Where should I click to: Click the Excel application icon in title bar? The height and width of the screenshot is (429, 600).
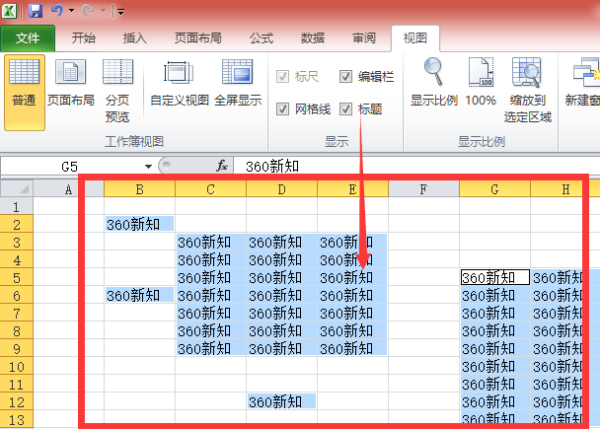pos(9,10)
